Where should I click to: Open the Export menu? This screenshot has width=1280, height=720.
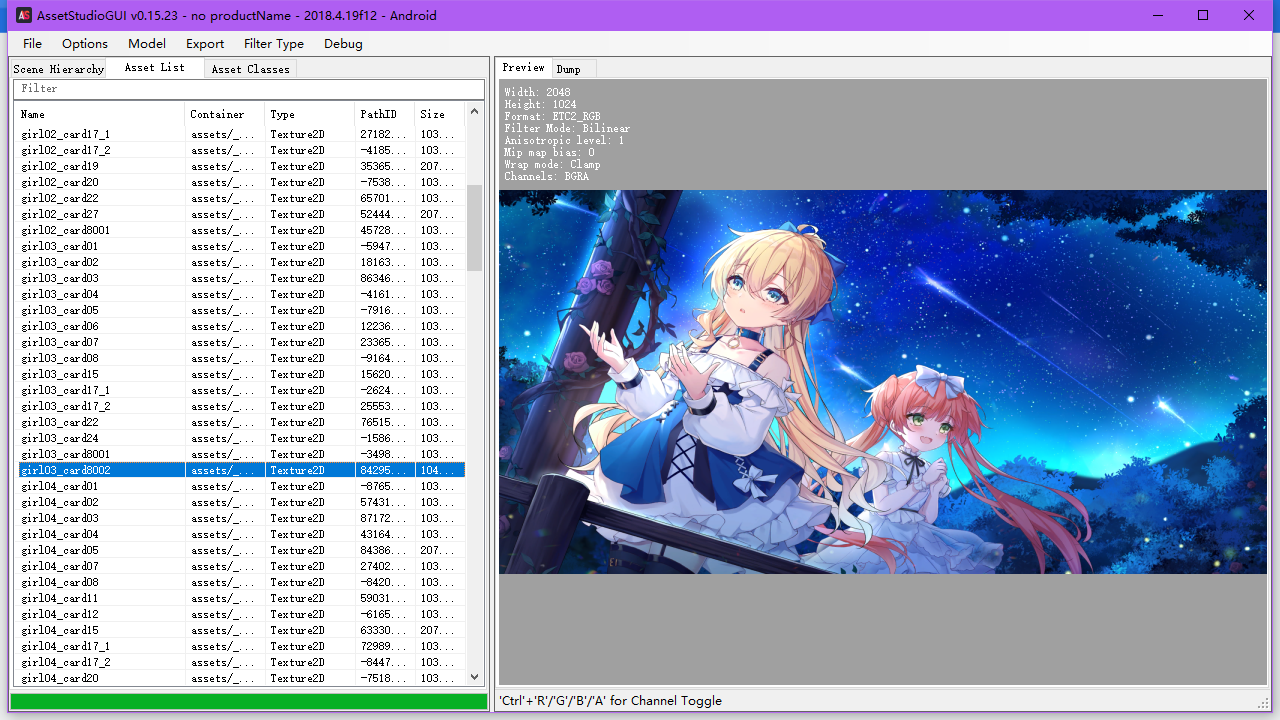pos(205,44)
